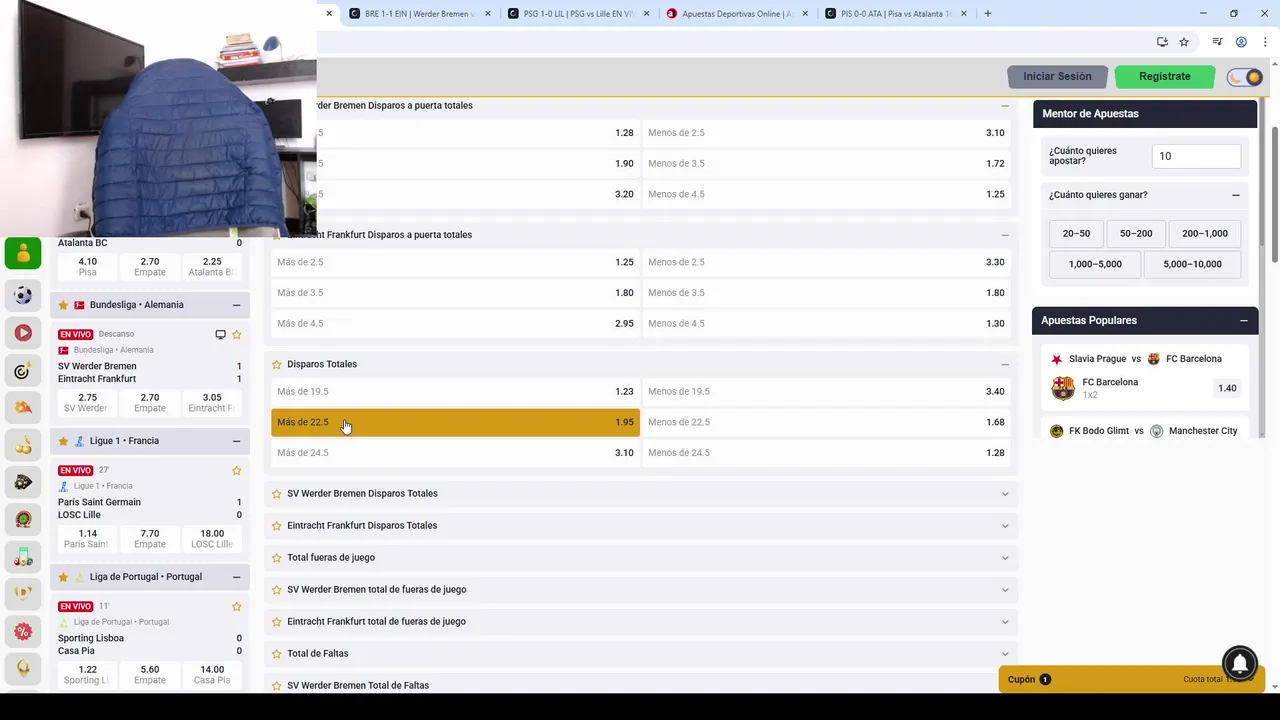Open the user profile sidebar icon

coord(23,254)
